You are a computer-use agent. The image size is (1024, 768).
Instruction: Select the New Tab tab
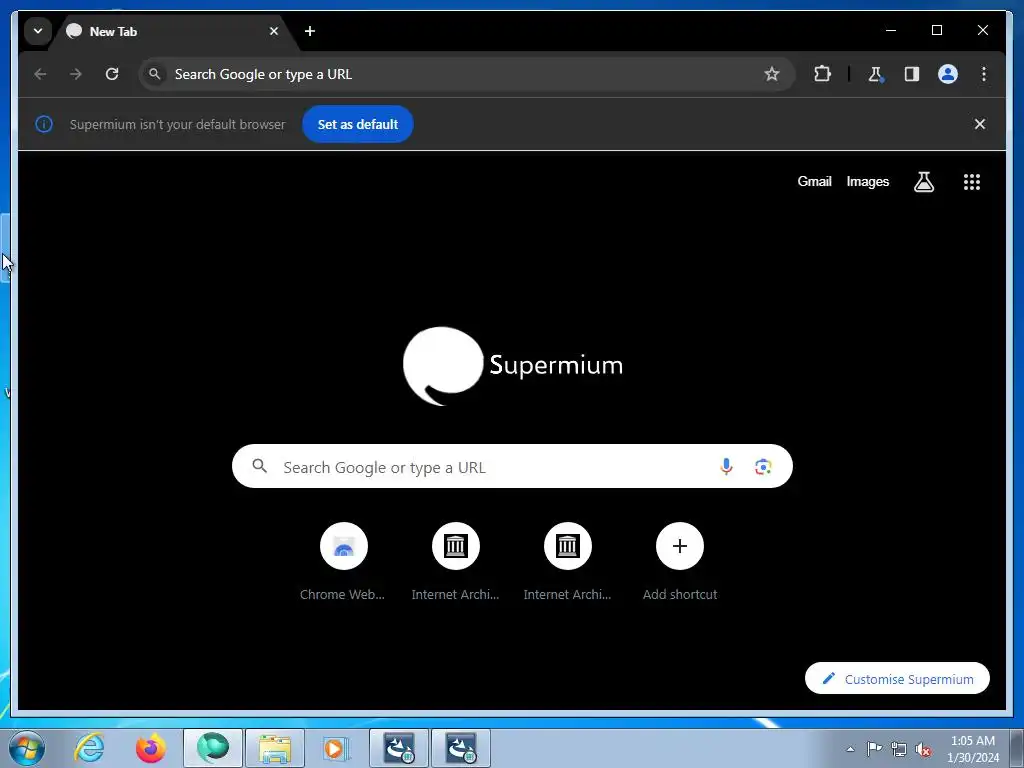pos(173,31)
